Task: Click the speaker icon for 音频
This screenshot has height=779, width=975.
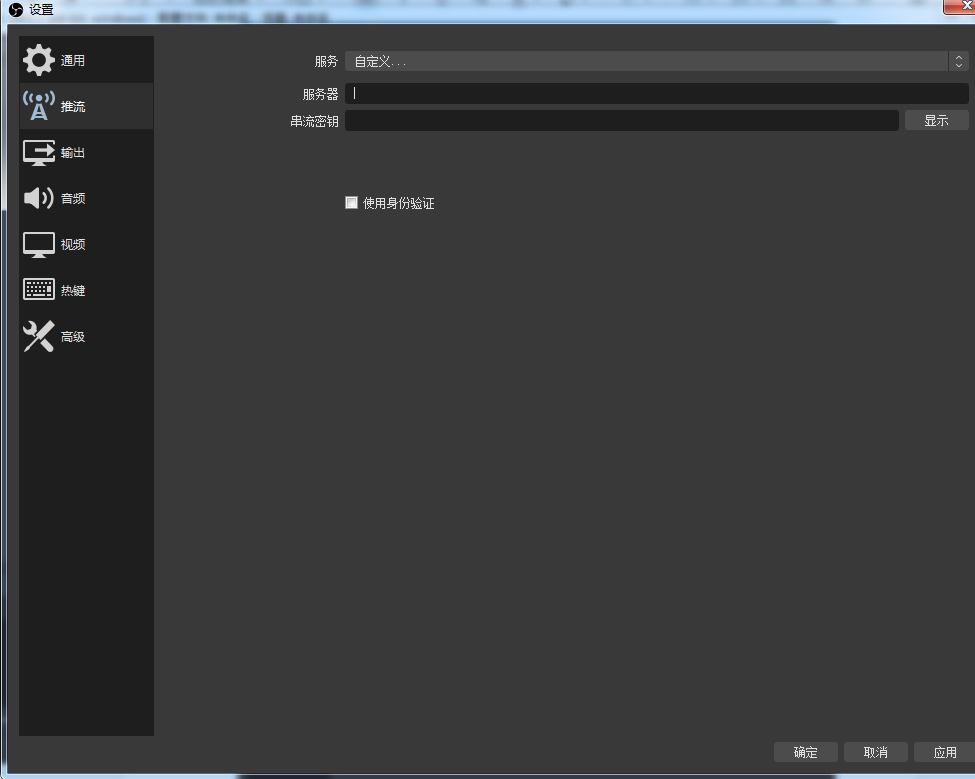Action: (x=39, y=198)
